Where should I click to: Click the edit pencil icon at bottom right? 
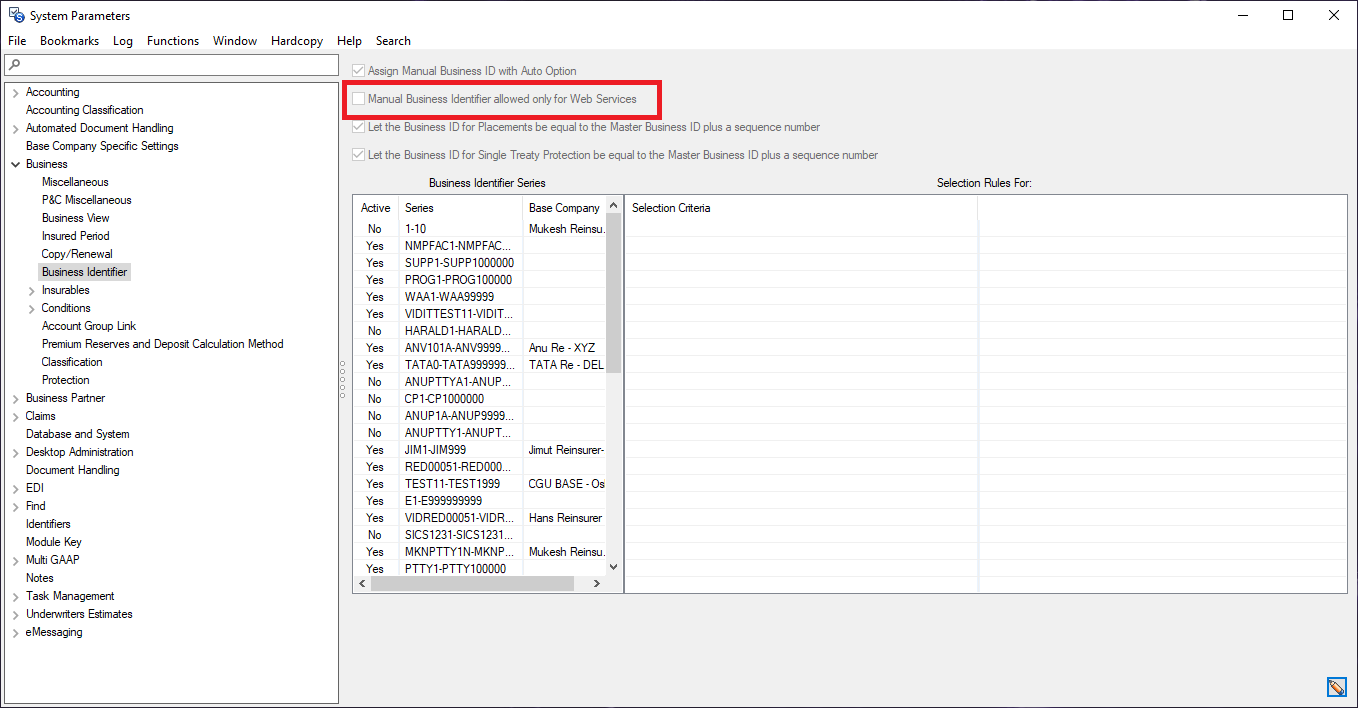point(1336,687)
